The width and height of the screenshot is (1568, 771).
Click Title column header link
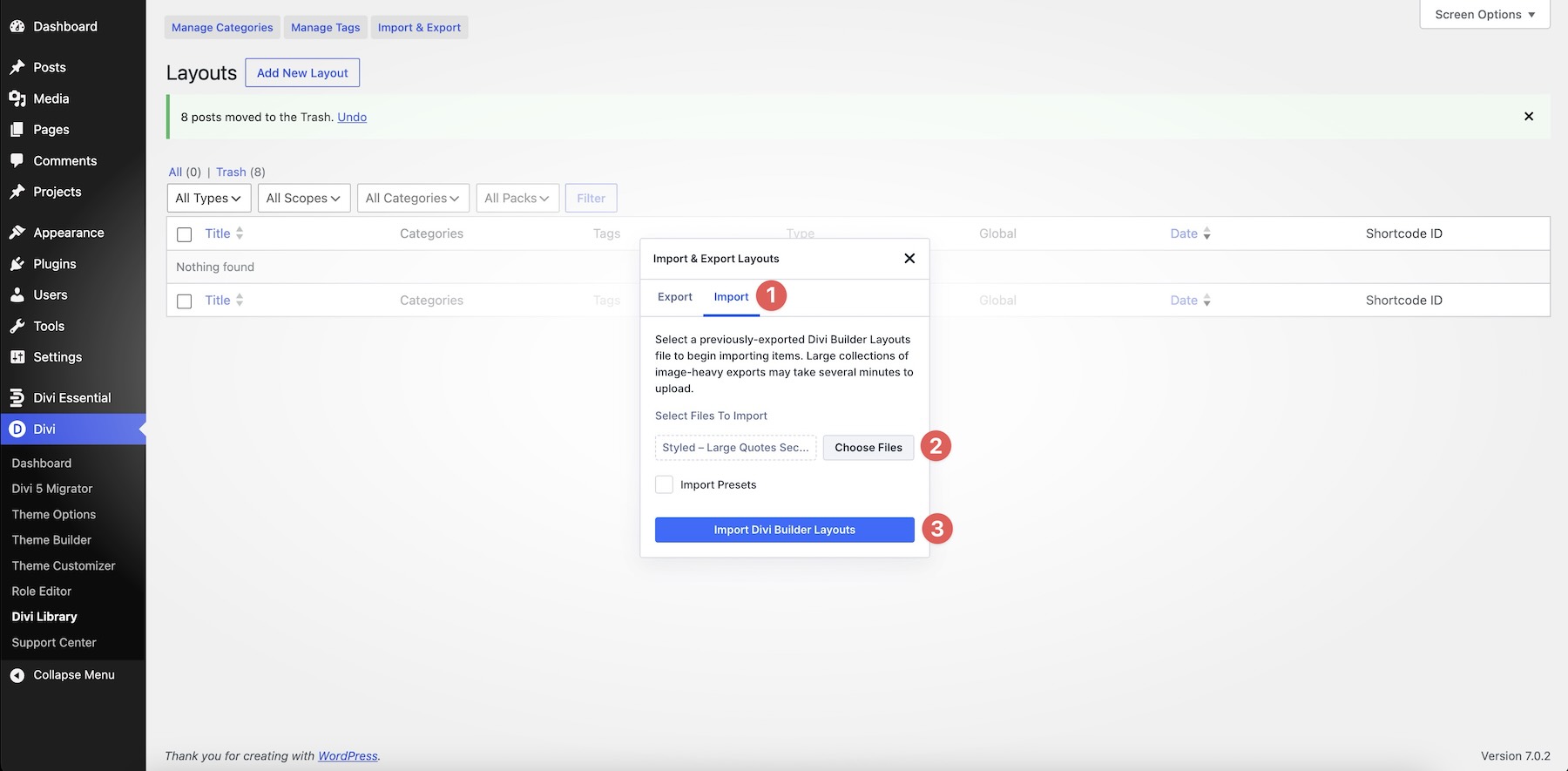(218, 233)
